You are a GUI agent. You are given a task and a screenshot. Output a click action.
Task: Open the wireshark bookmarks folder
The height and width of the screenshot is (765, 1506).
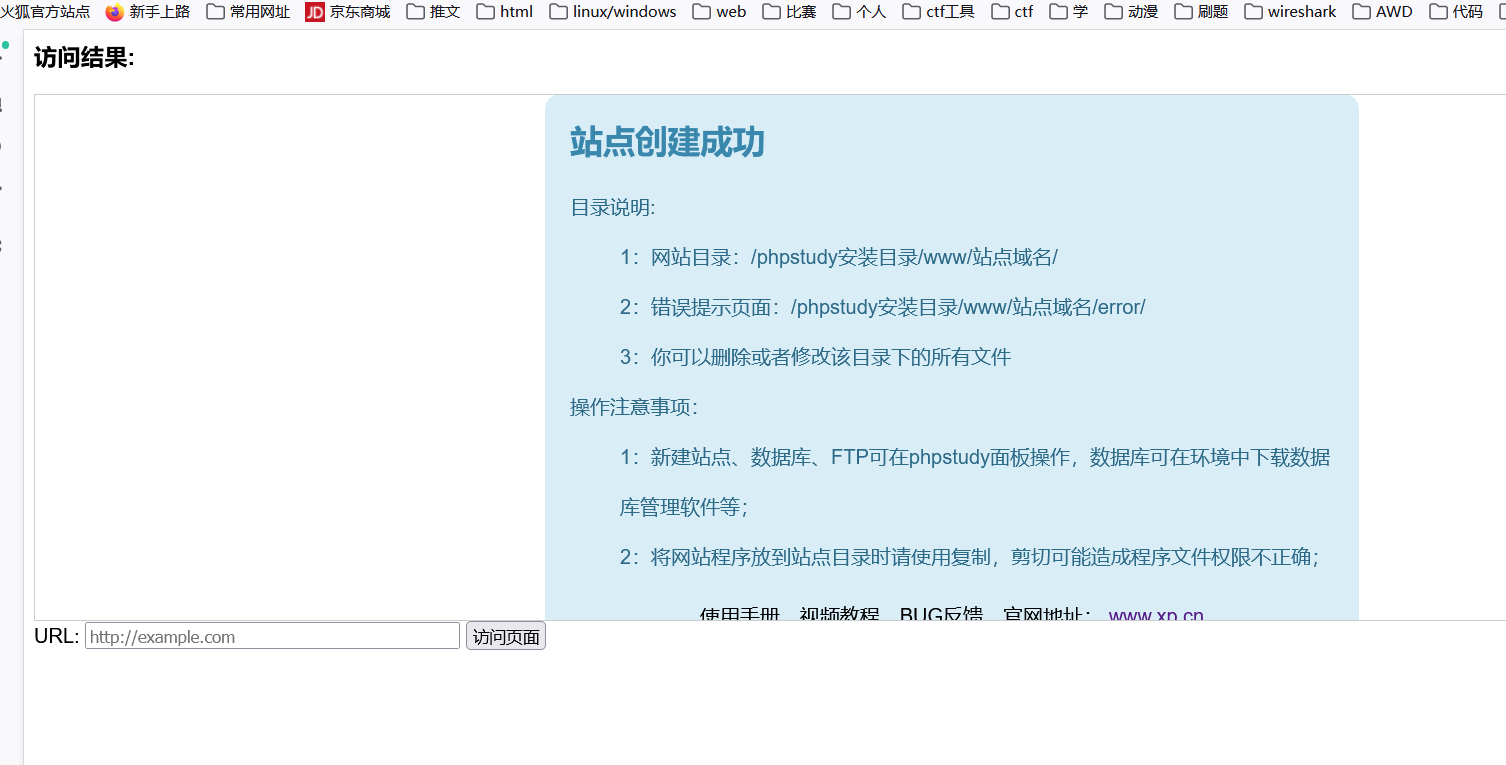tap(1290, 12)
